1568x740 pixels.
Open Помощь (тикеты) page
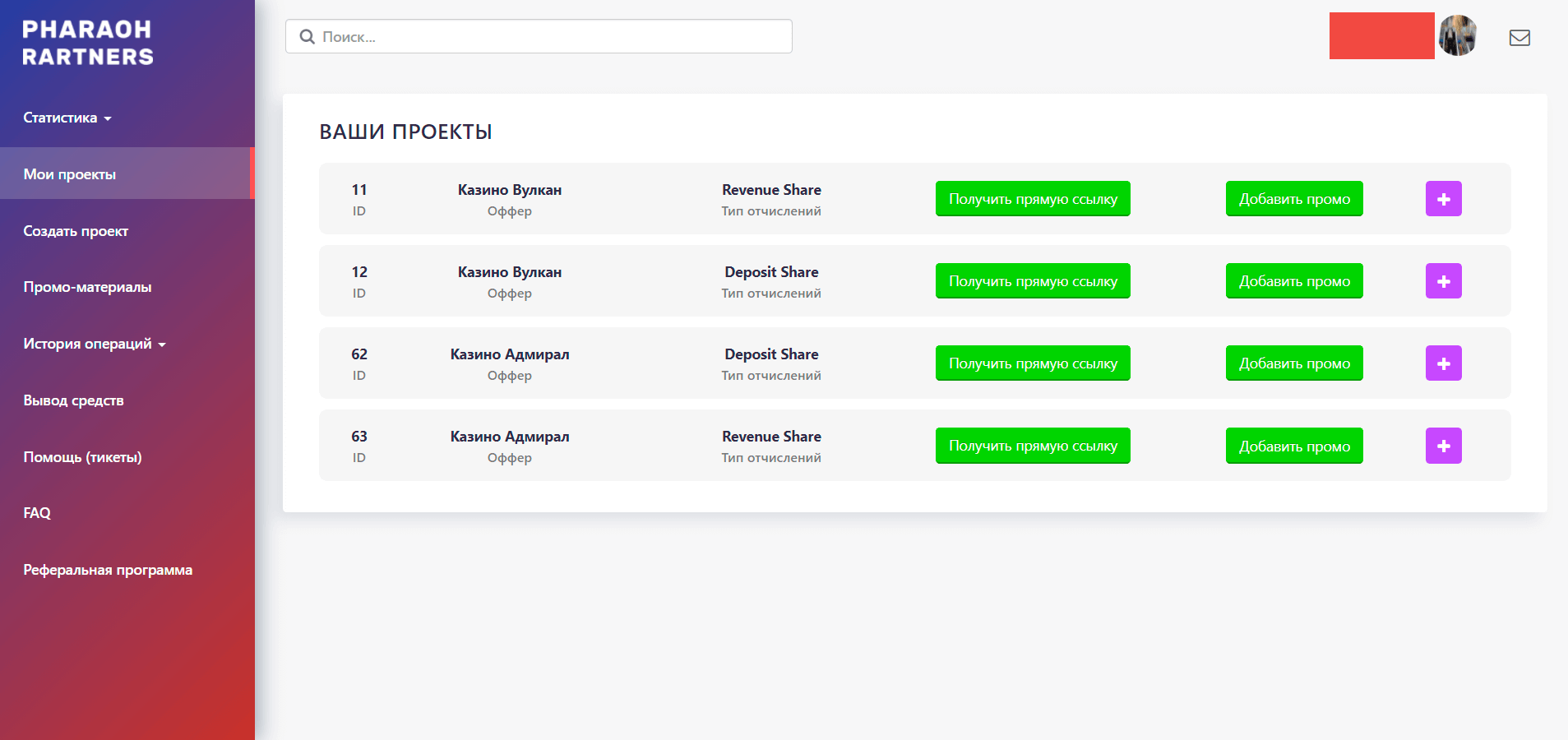coord(82,457)
